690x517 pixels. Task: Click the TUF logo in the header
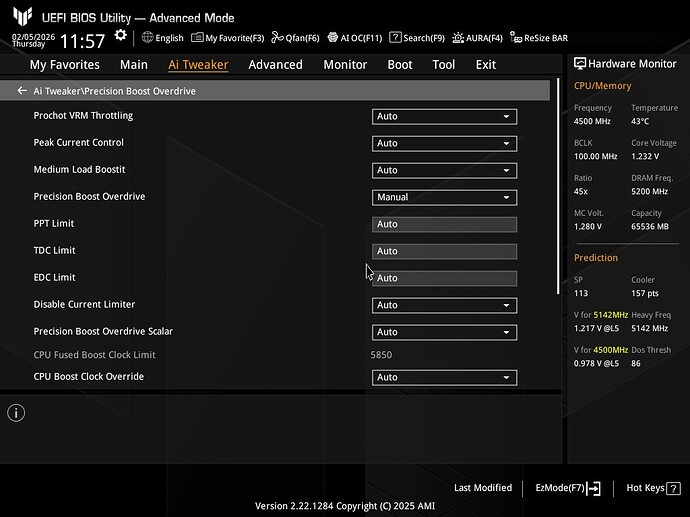[22, 16]
